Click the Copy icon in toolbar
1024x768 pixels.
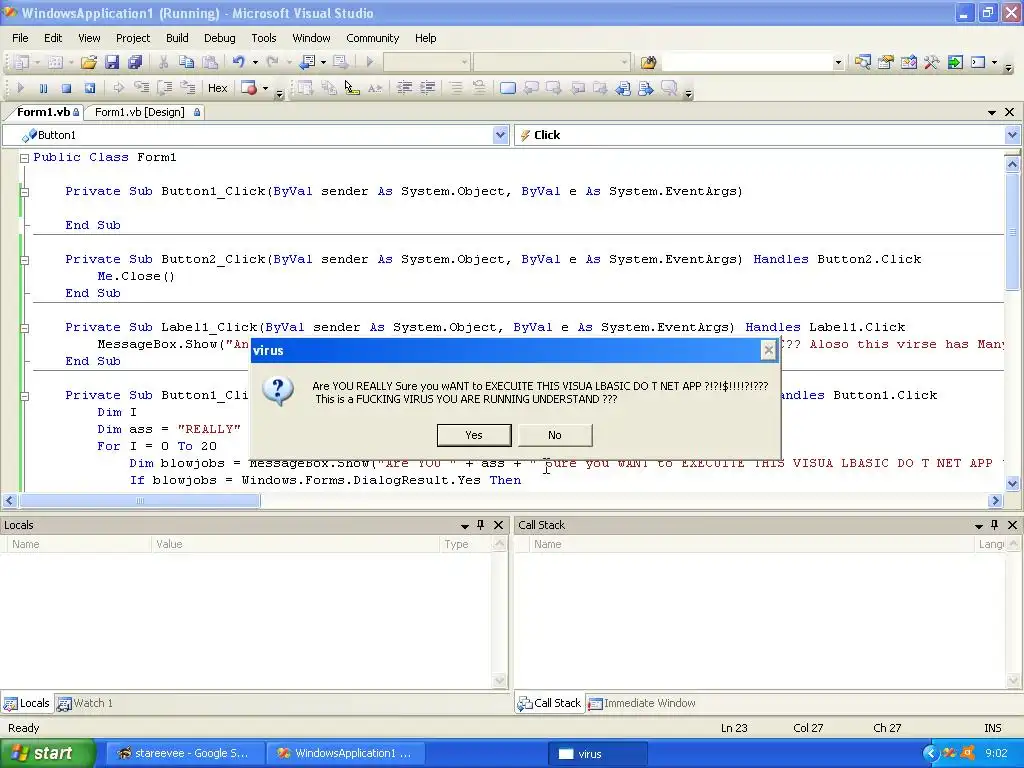coord(186,62)
